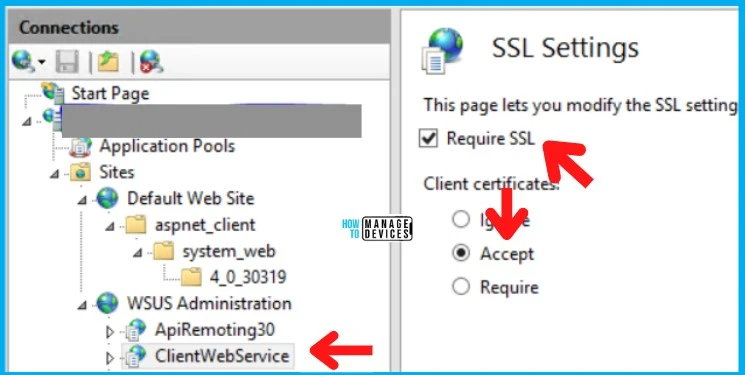Viewport: 745px width, 375px height.
Task: Click the Sites folder icon
Action: click(x=80, y=172)
